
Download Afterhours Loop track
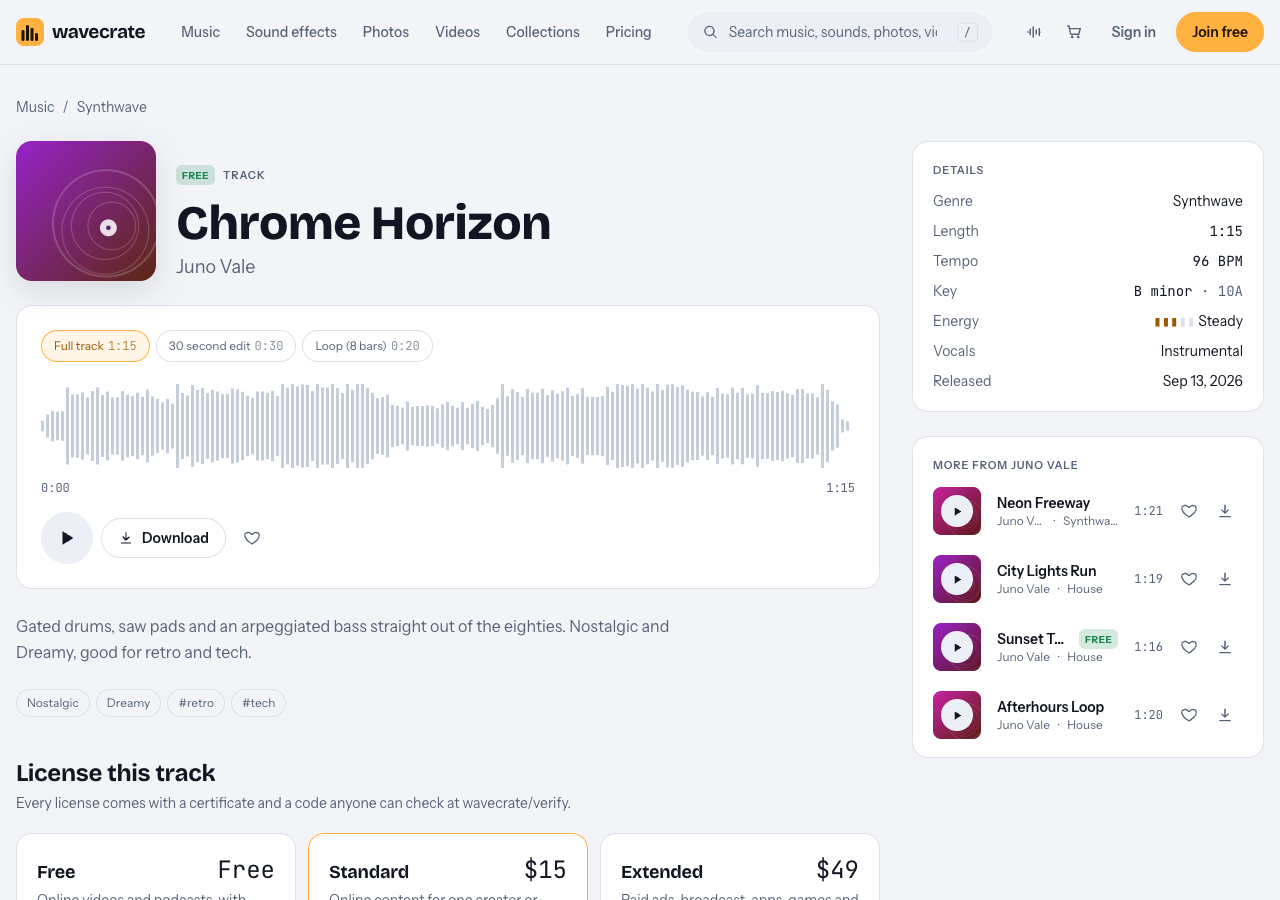pyautogui.click(x=1225, y=715)
